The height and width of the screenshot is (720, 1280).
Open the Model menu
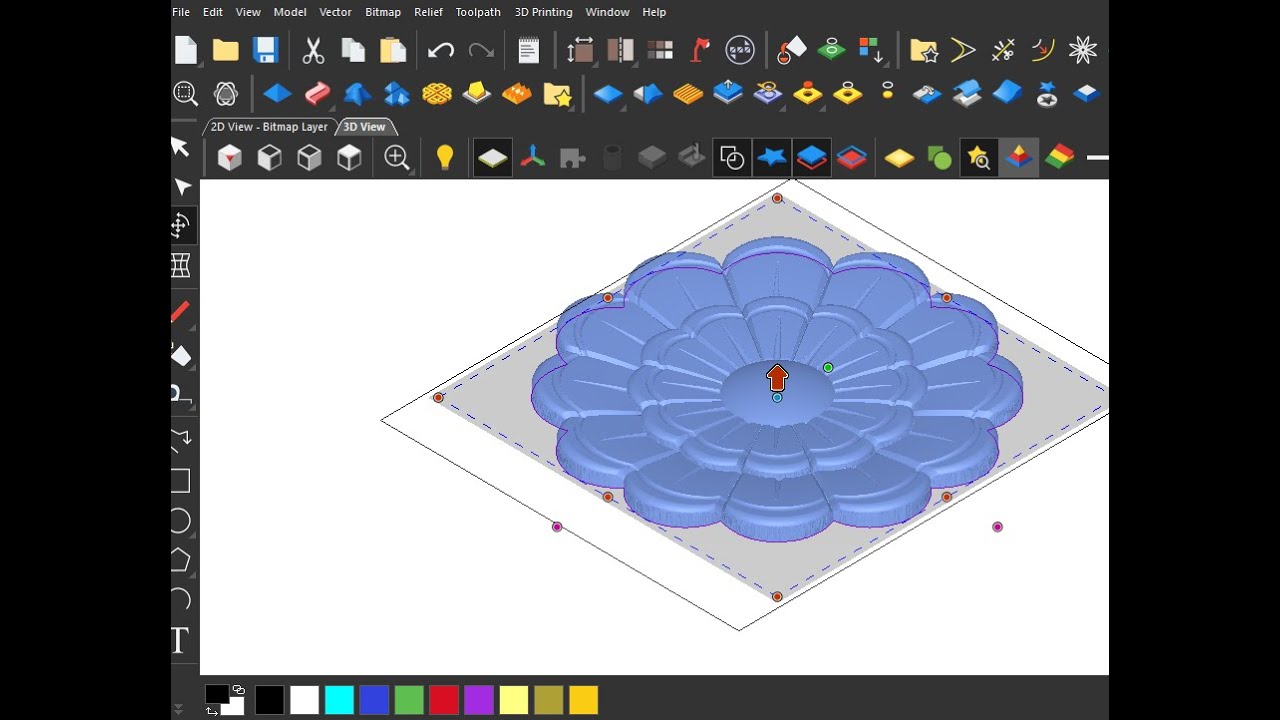(x=290, y=12)
